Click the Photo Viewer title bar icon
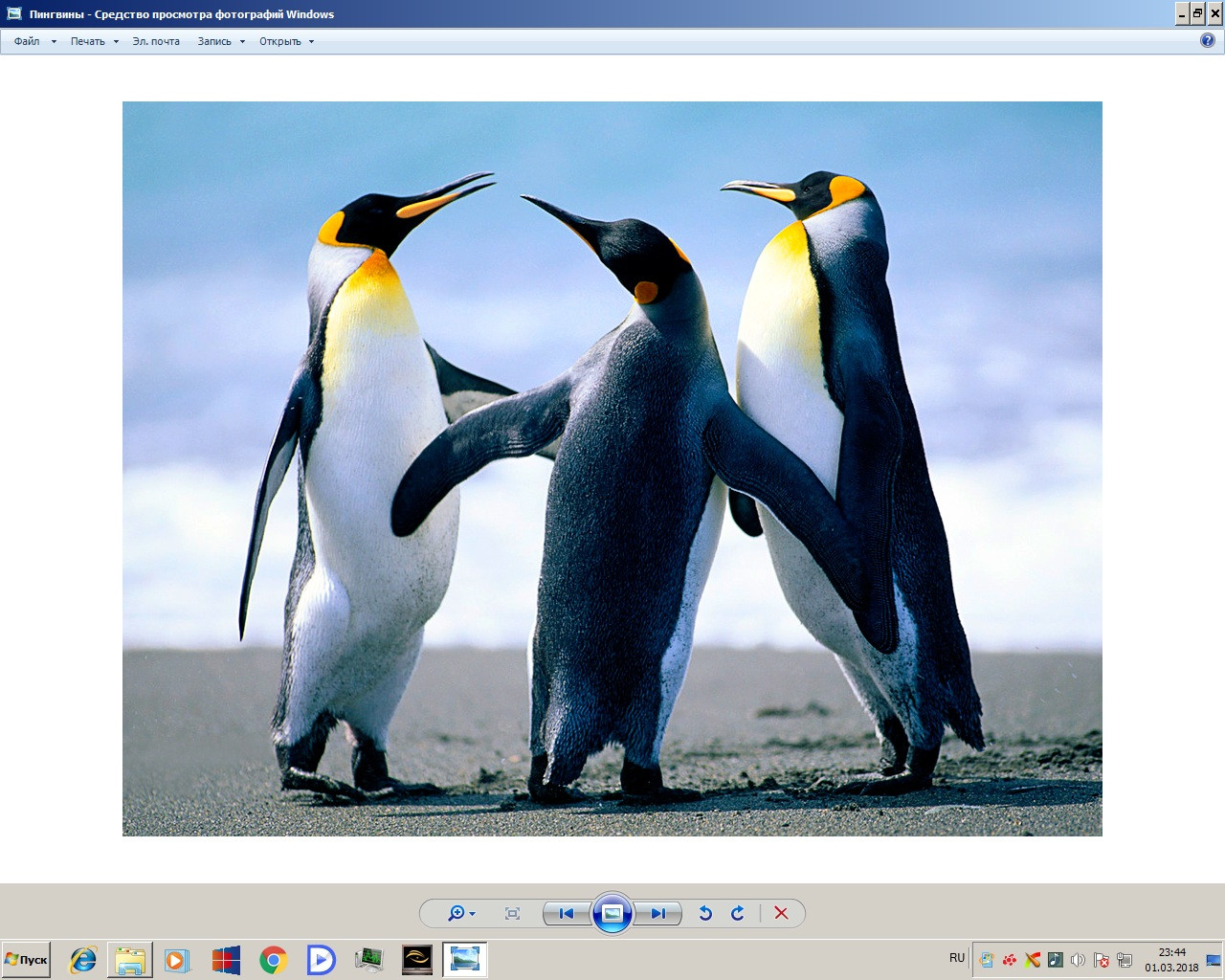Image resolution: width=1225 pixels, height=980 pixels. [x=14, y=14]
